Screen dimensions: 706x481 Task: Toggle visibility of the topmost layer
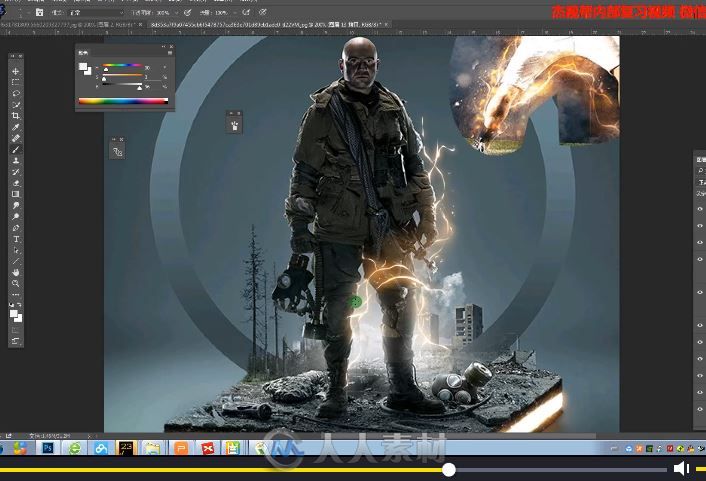point(700,209)
